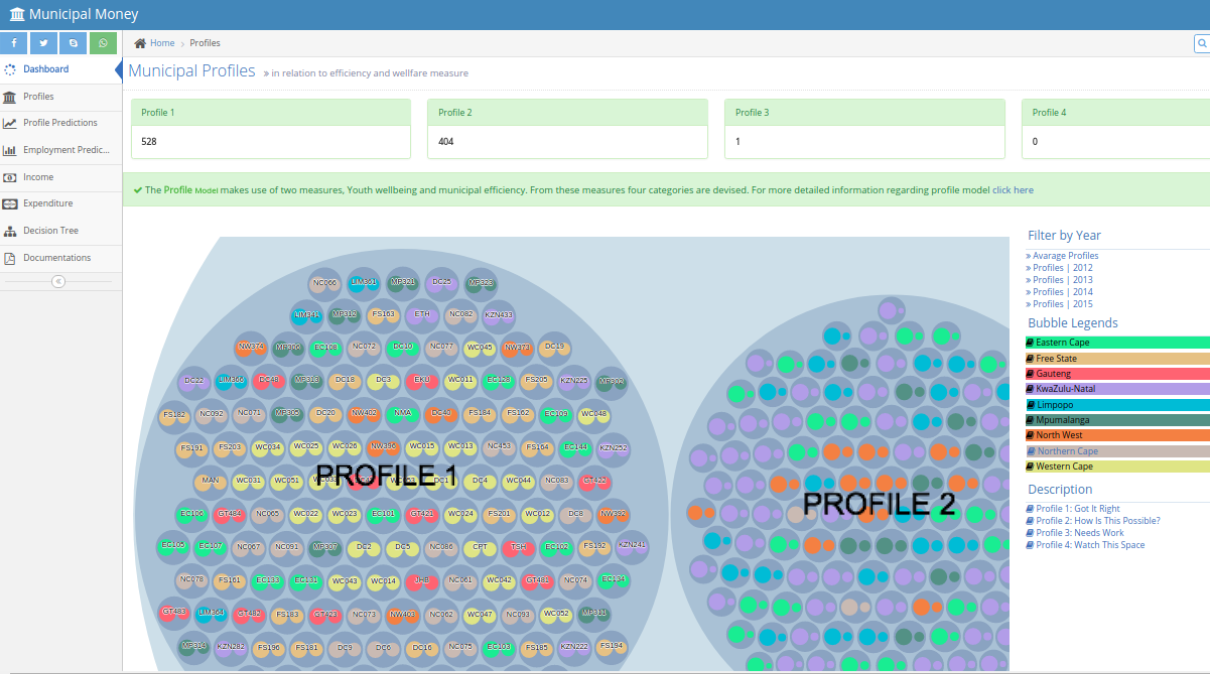Click the ETH bubble in Profile 1
1210x674 pixels.
[422, 314]
